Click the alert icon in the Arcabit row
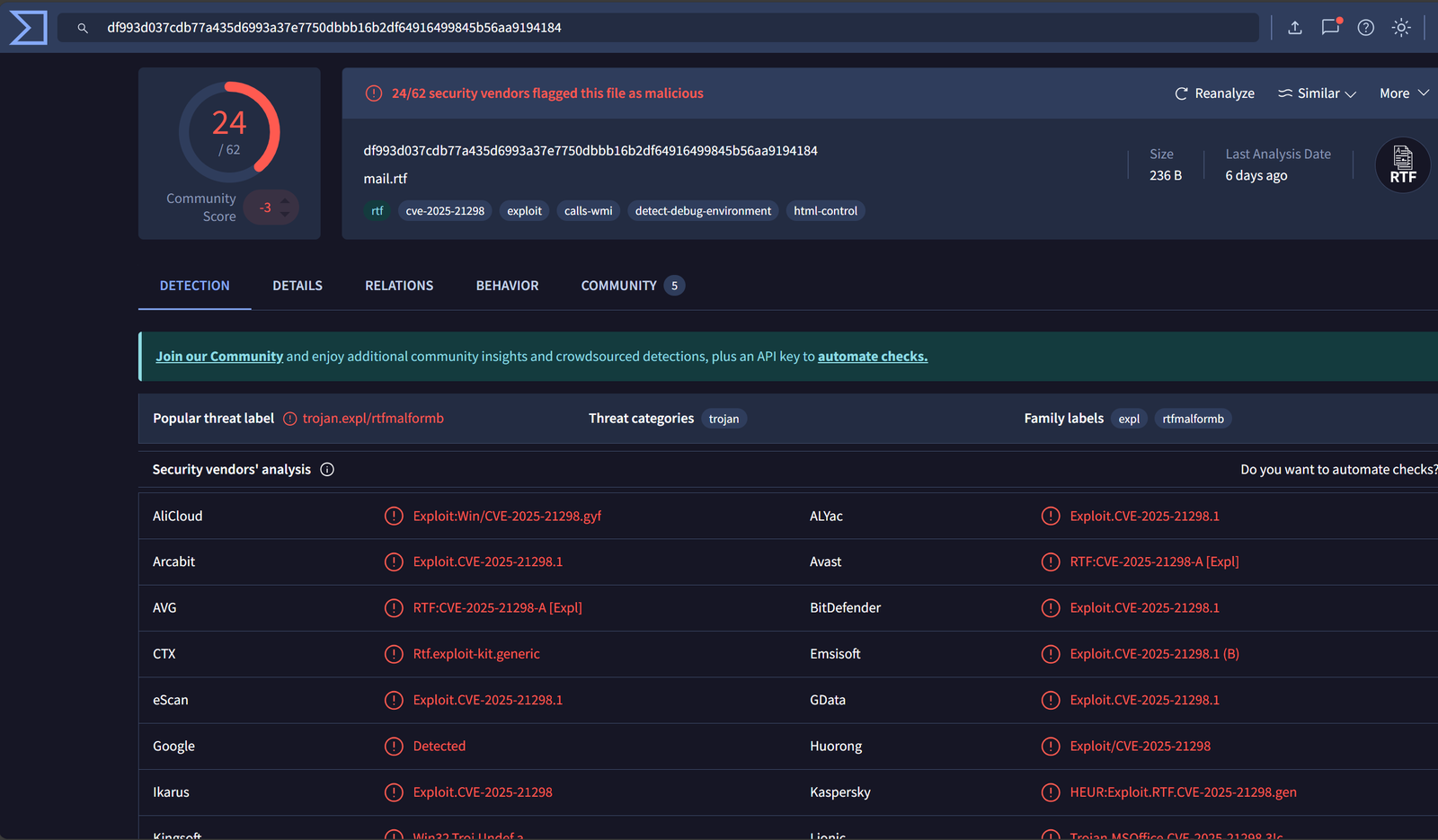The height and width of the screenshot is (840, 1438). tap(394, 562)
